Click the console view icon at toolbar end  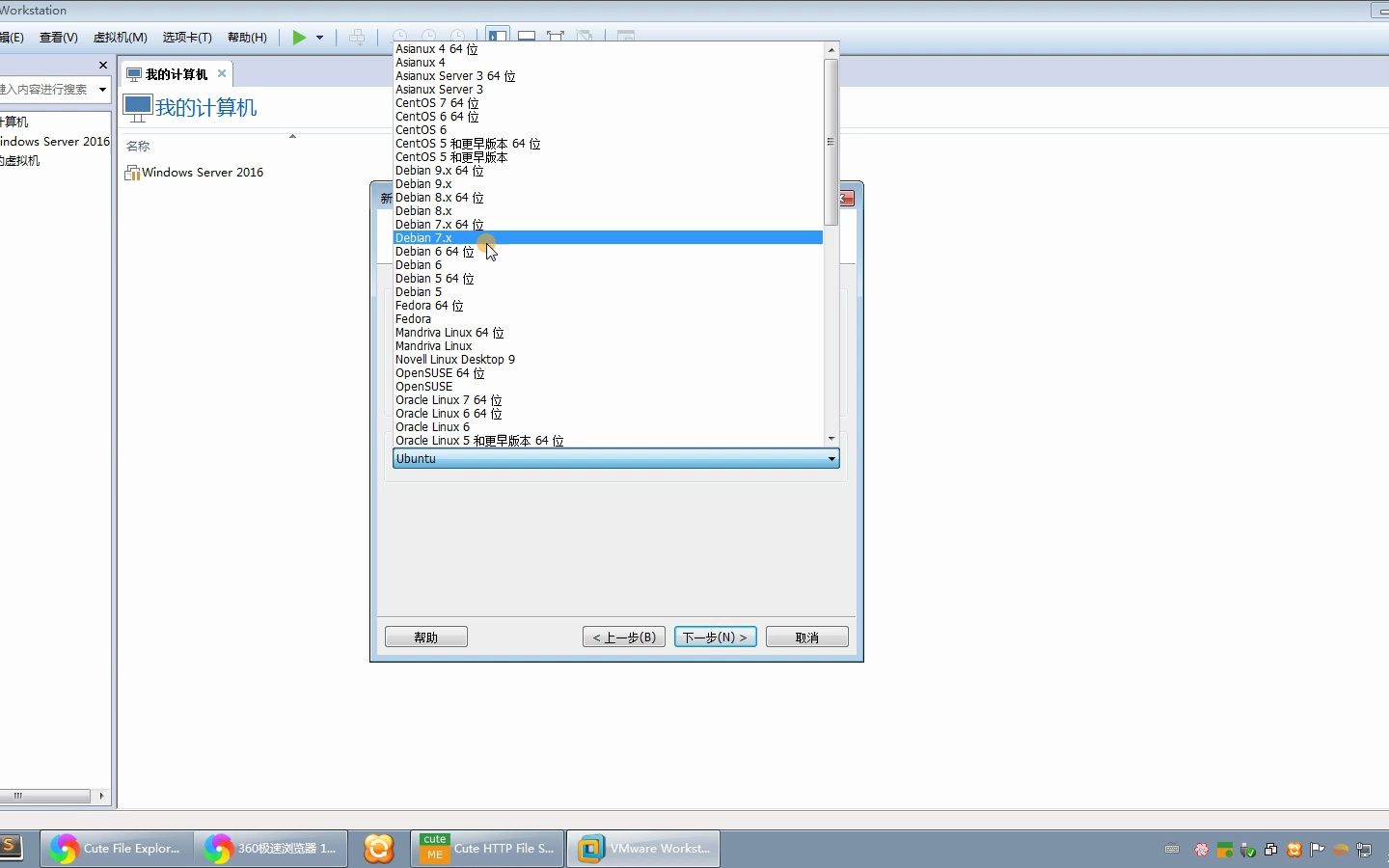point(626,37)
